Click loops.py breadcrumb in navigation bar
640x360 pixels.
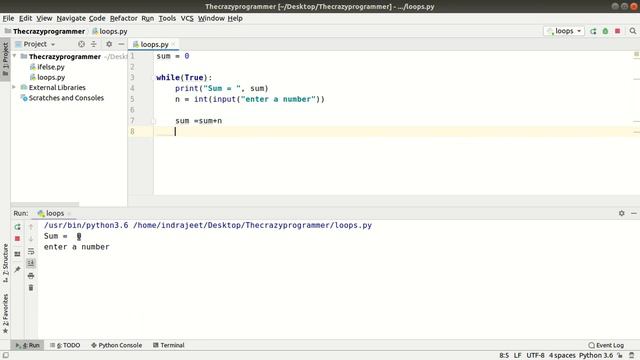[109, 31]
